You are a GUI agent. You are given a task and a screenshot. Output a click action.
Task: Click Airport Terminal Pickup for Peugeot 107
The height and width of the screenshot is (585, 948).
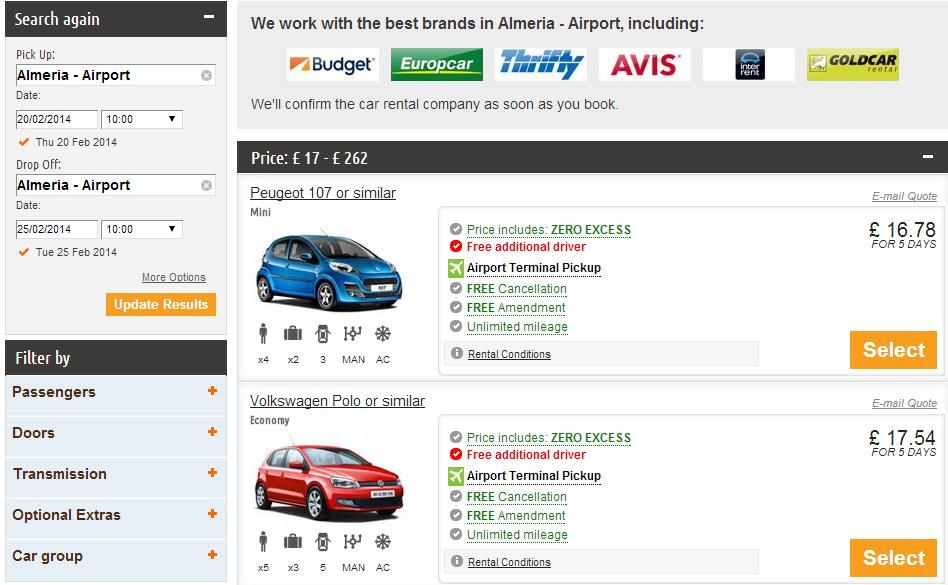[533, 268]
